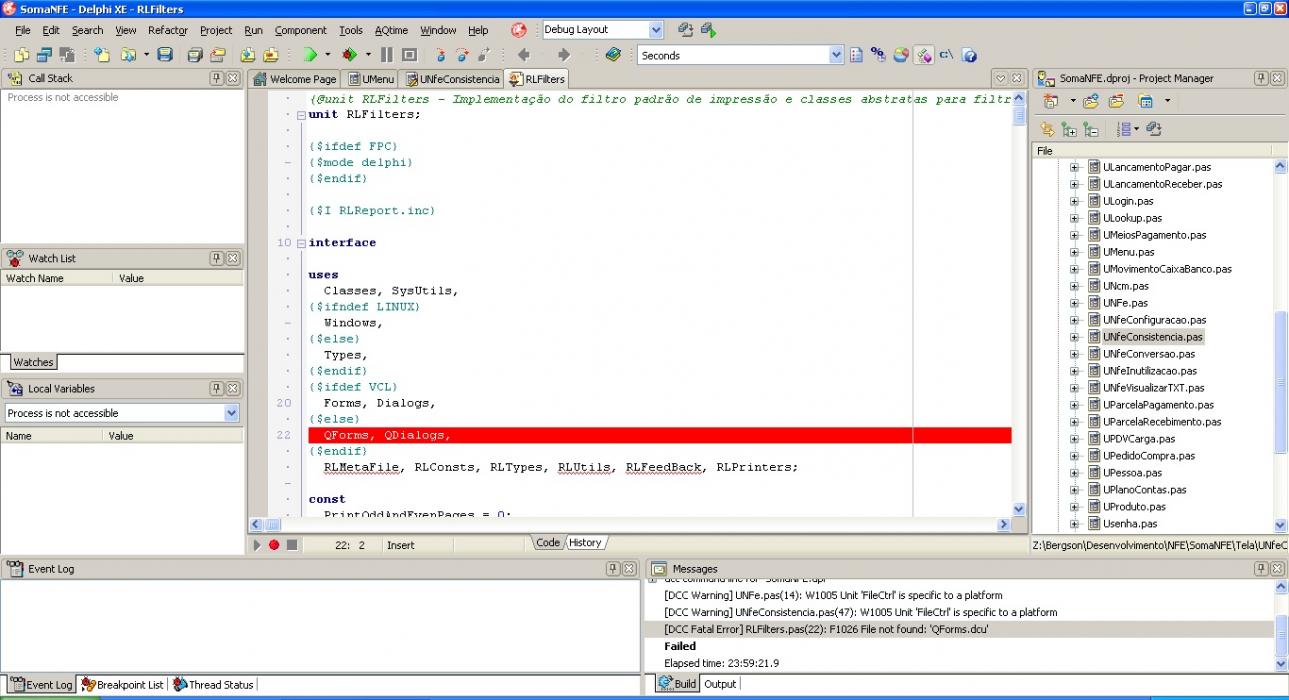This screenshot has width=1289, height=700.
Task: Open the Thread Status tab
Action: coord(213,685)
